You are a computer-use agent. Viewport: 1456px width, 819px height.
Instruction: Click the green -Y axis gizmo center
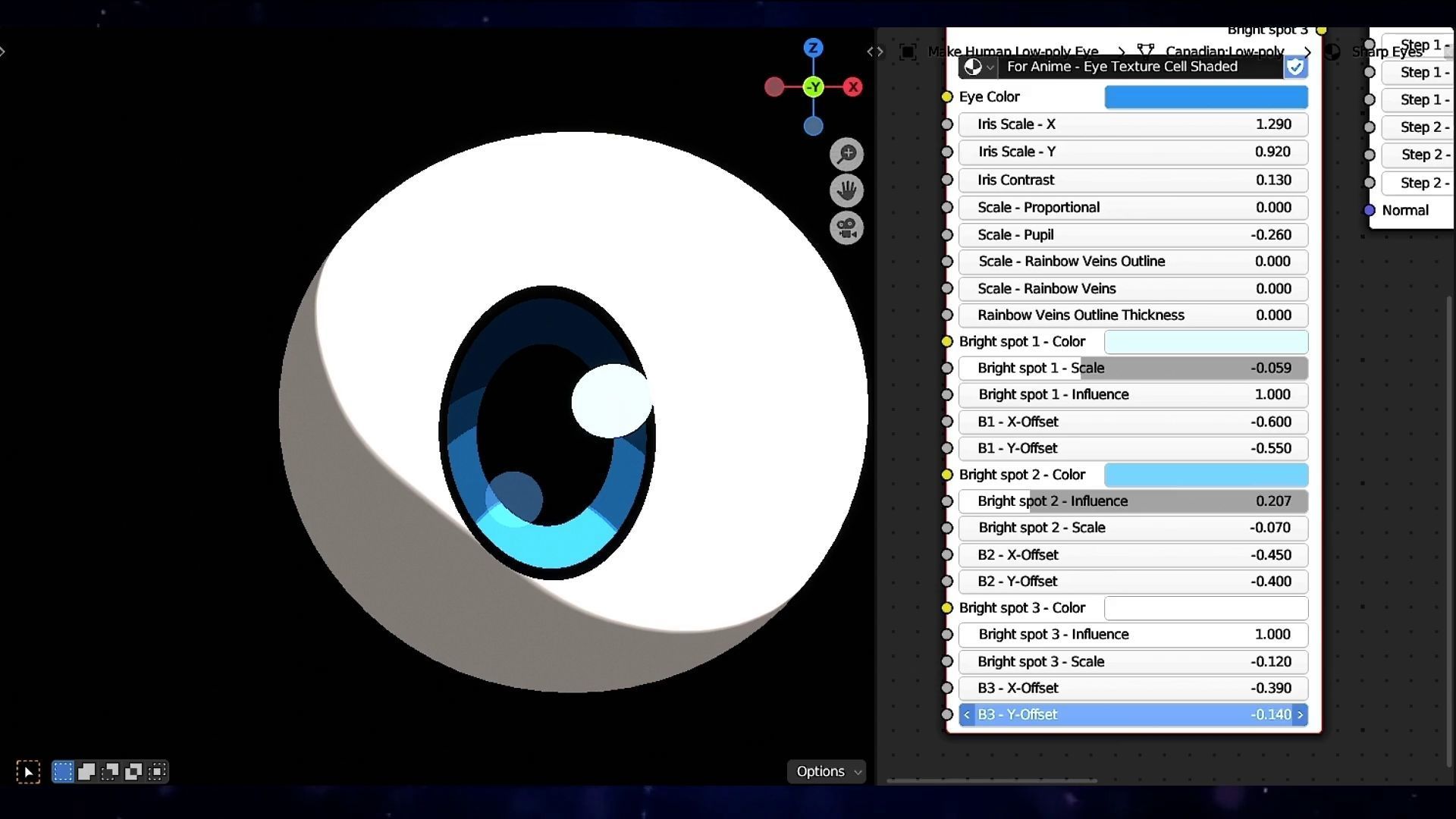(813, 87)
